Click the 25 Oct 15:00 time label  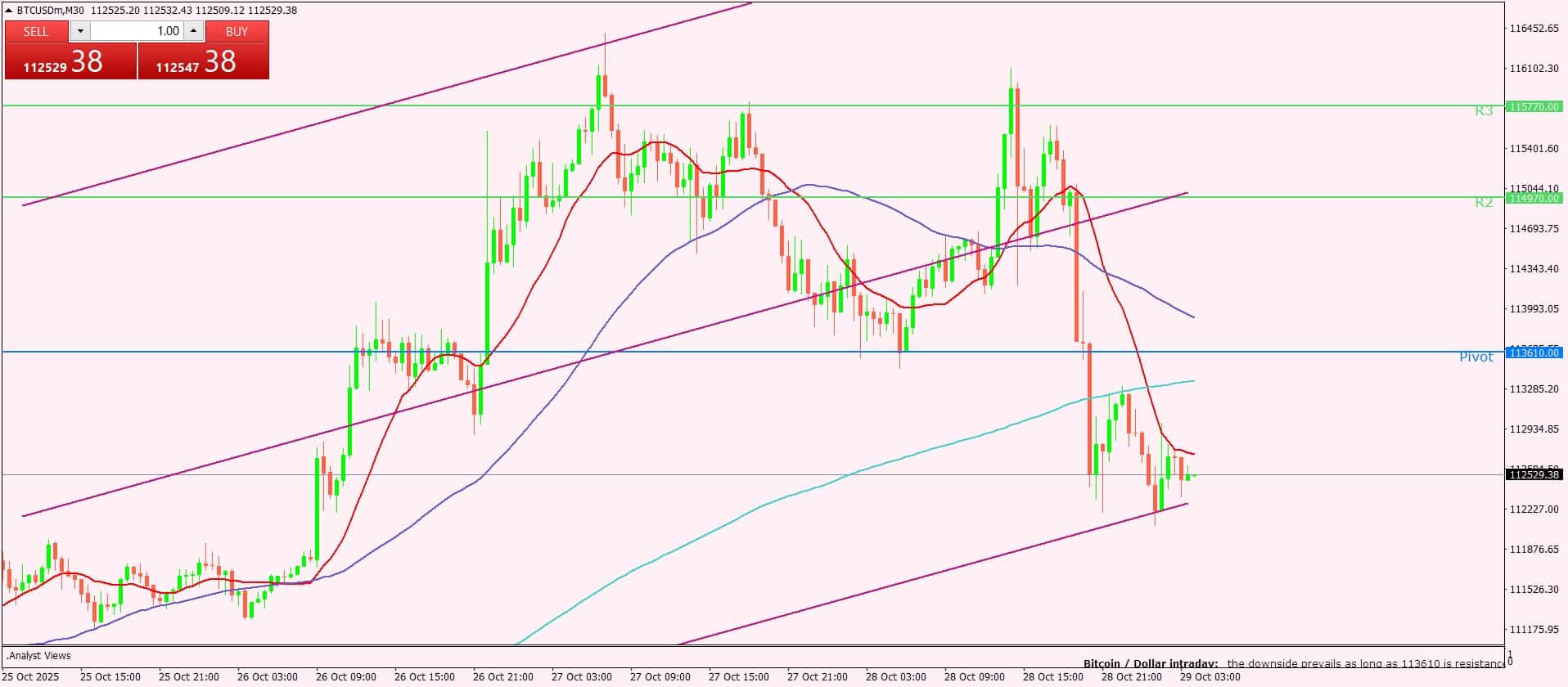click(110, 677)
